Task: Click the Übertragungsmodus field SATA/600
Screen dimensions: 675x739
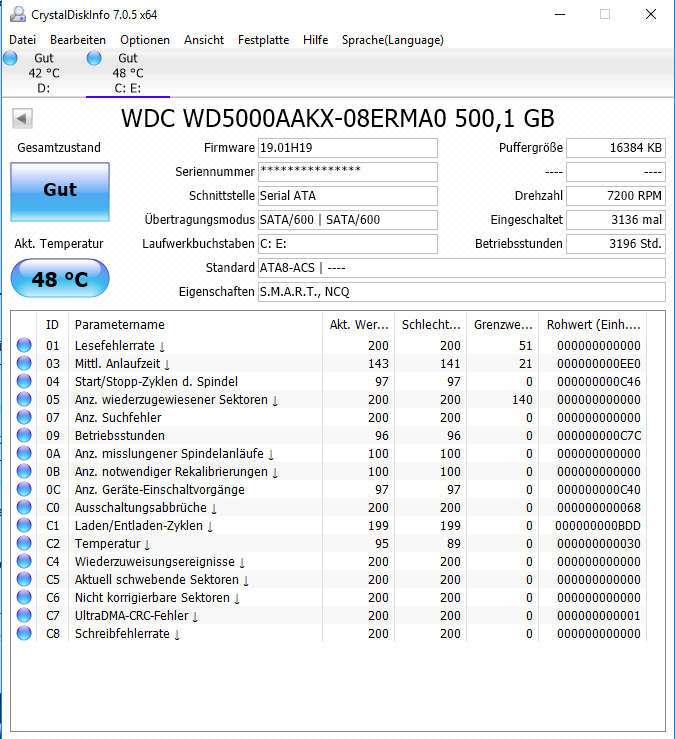Action: coord(347,220)
